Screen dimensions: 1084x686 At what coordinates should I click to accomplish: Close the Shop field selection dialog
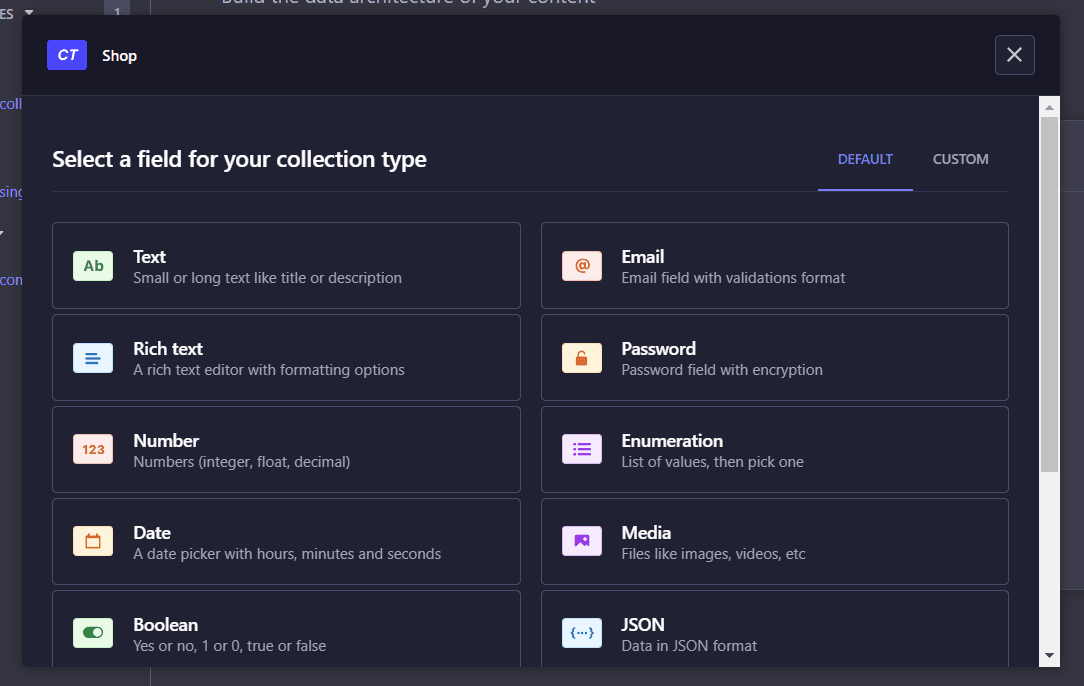tap(1014, 55)
